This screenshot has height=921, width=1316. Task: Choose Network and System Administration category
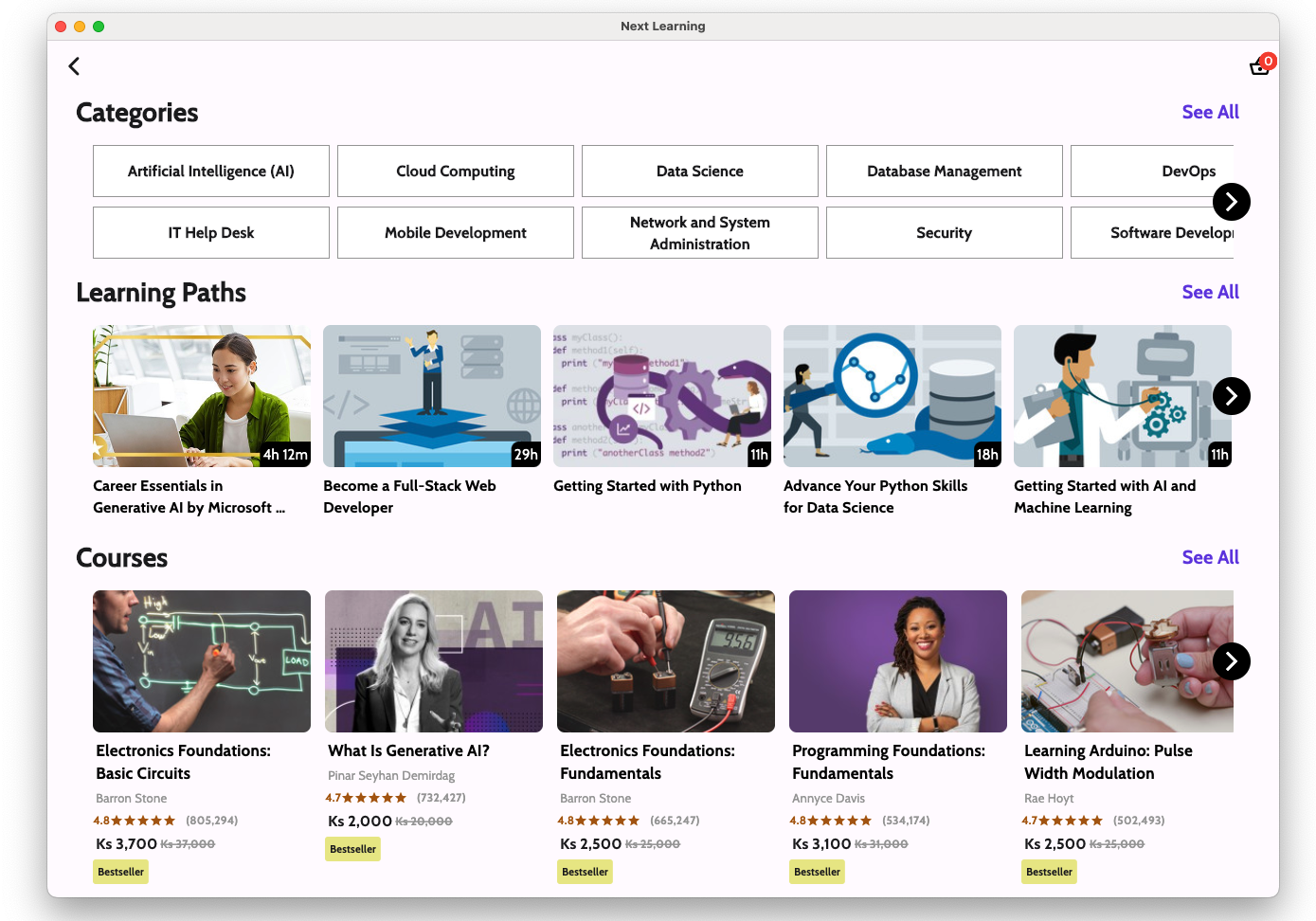tap(700, 233)
